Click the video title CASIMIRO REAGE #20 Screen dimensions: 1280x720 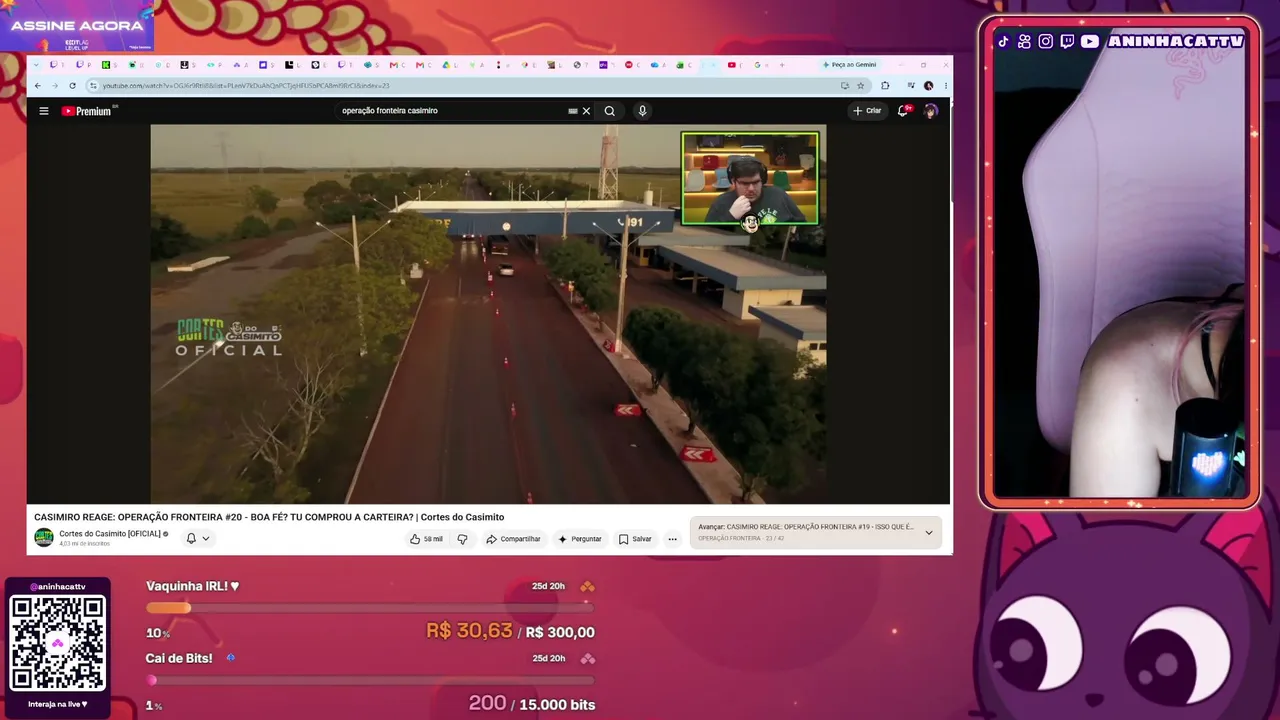coord(269,517)
